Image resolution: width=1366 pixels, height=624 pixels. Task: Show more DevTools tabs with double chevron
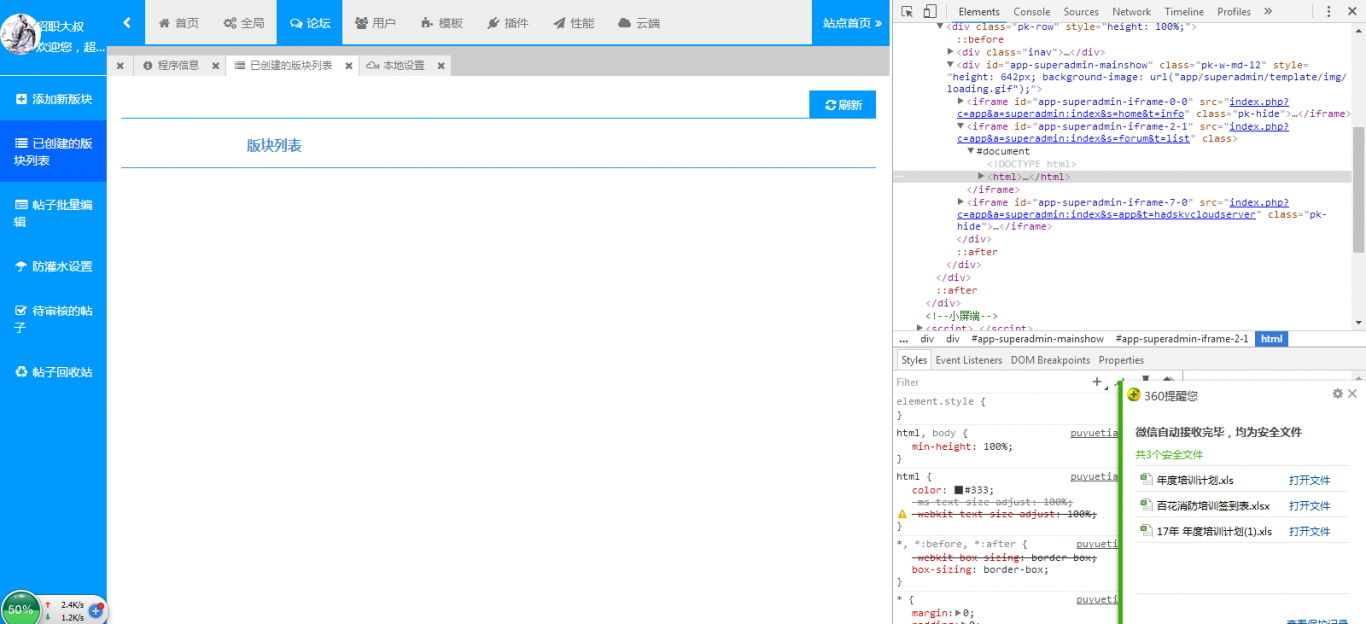(x=1268, y=12)
